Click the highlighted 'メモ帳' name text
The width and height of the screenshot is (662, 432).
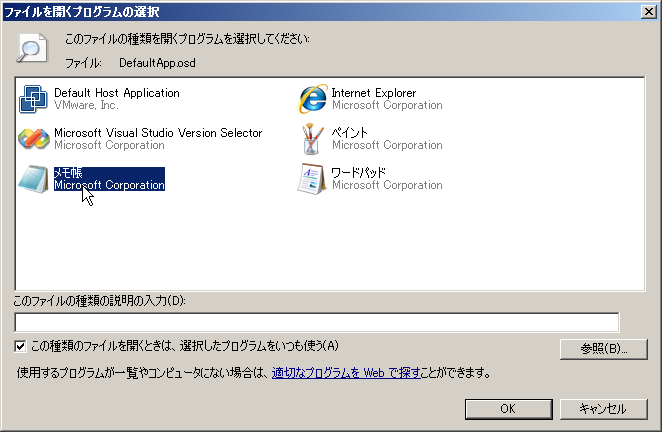pos(68,173)
